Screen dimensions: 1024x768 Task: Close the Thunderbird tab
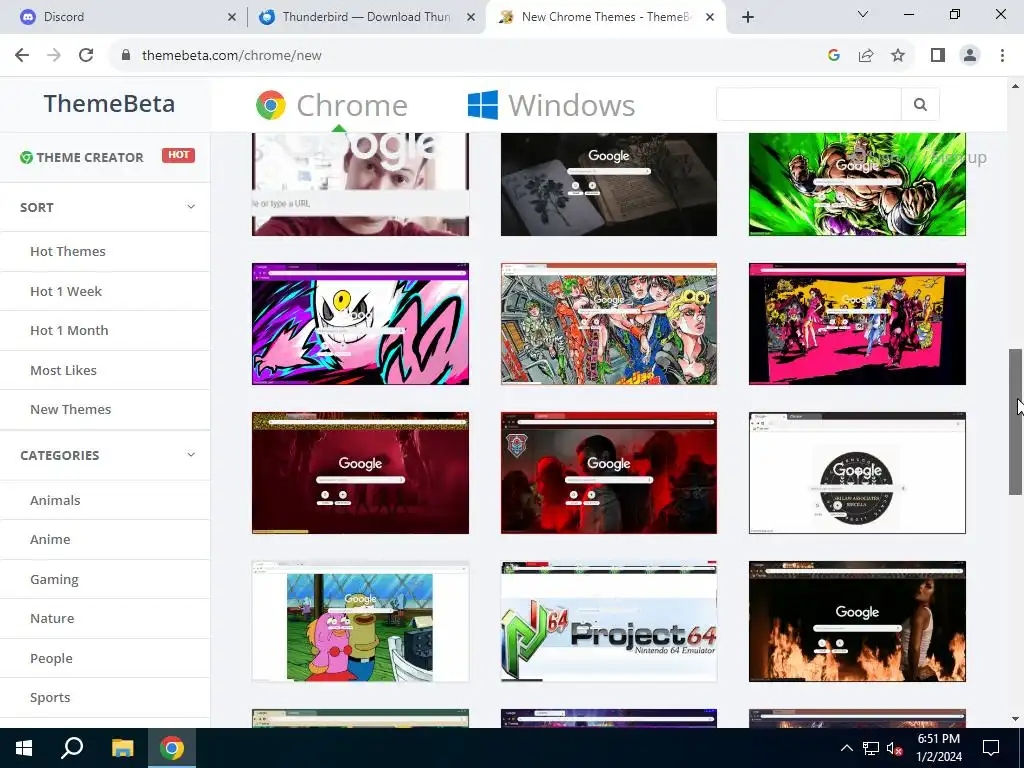point(471,17)
